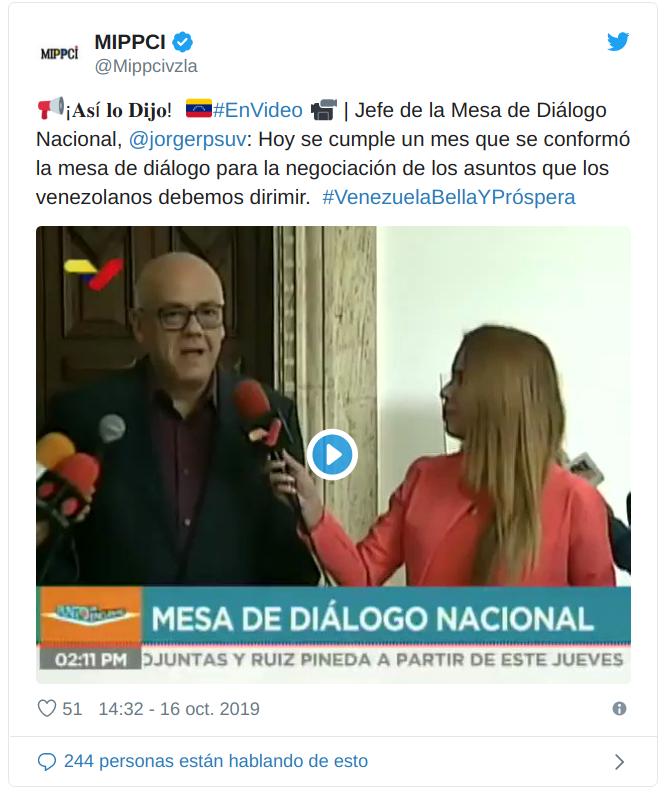Click the video thumbnail banner 'MESA DE DIÁLOGO NACIONAL'
The image size is (667, 795).
click(373, 619)
